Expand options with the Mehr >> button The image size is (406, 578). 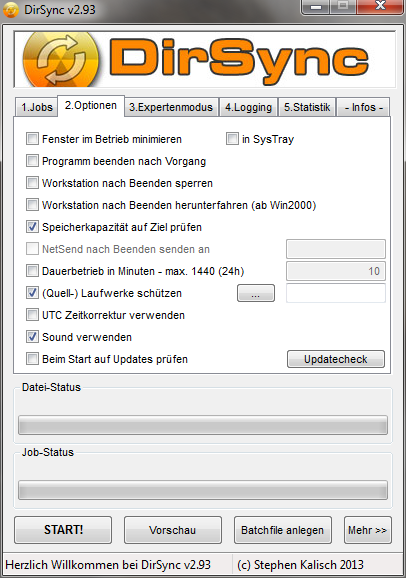pyautogui.click(x=368, y=530)
